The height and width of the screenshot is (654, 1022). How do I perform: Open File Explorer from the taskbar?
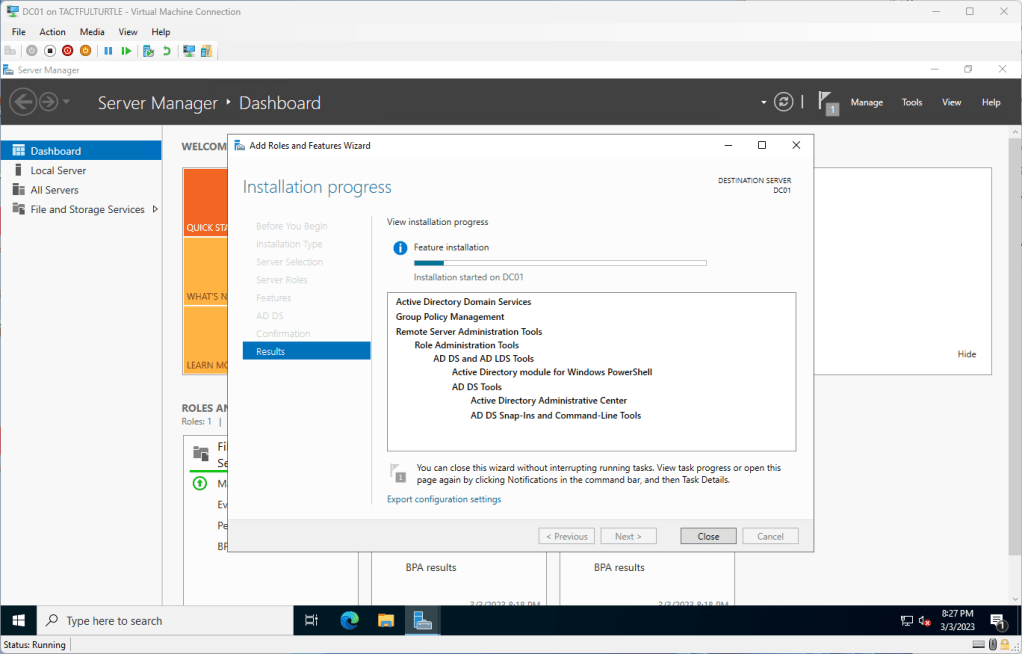(x=386, y=620)
